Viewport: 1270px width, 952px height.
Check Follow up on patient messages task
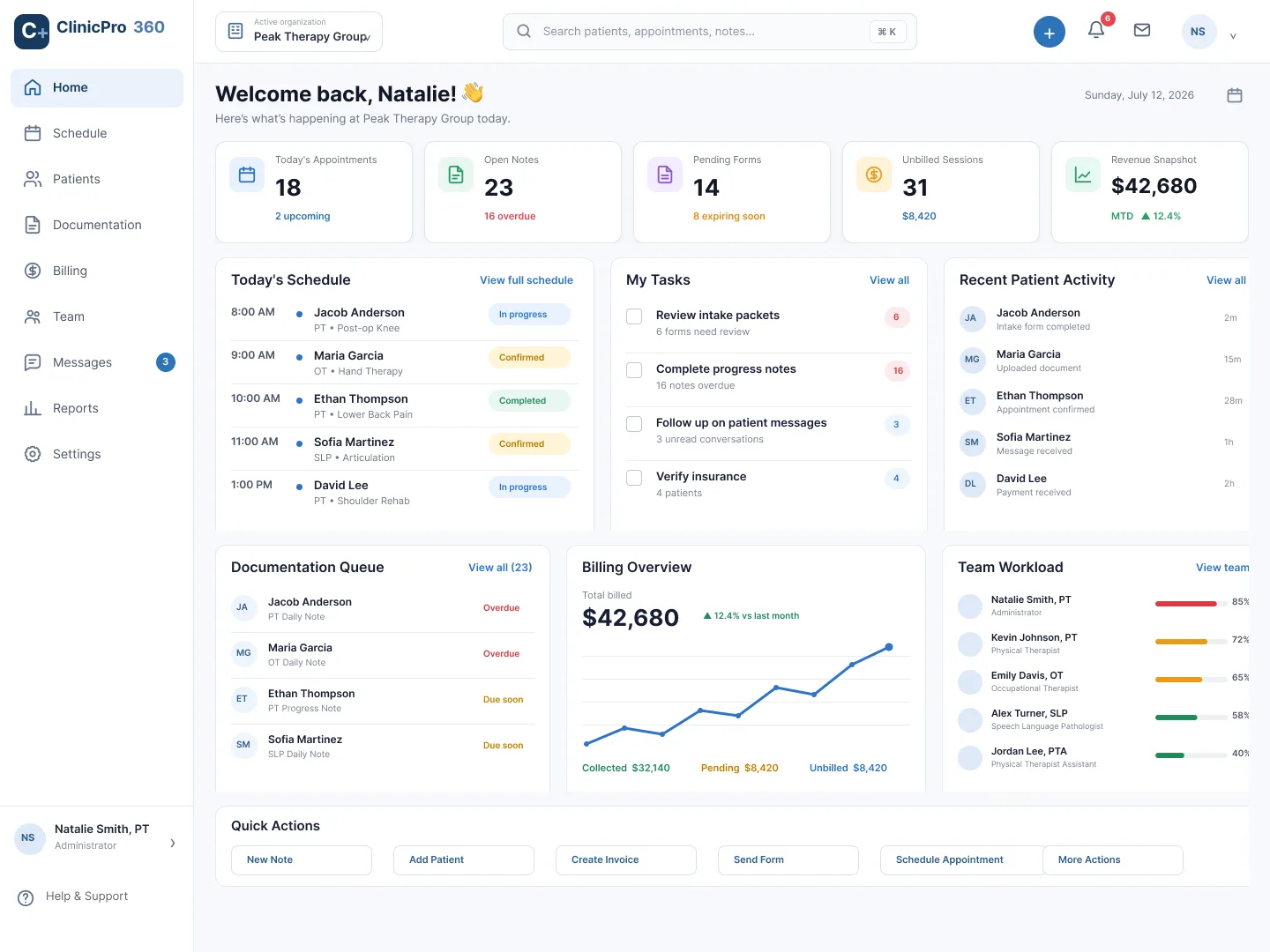(634, 424)
